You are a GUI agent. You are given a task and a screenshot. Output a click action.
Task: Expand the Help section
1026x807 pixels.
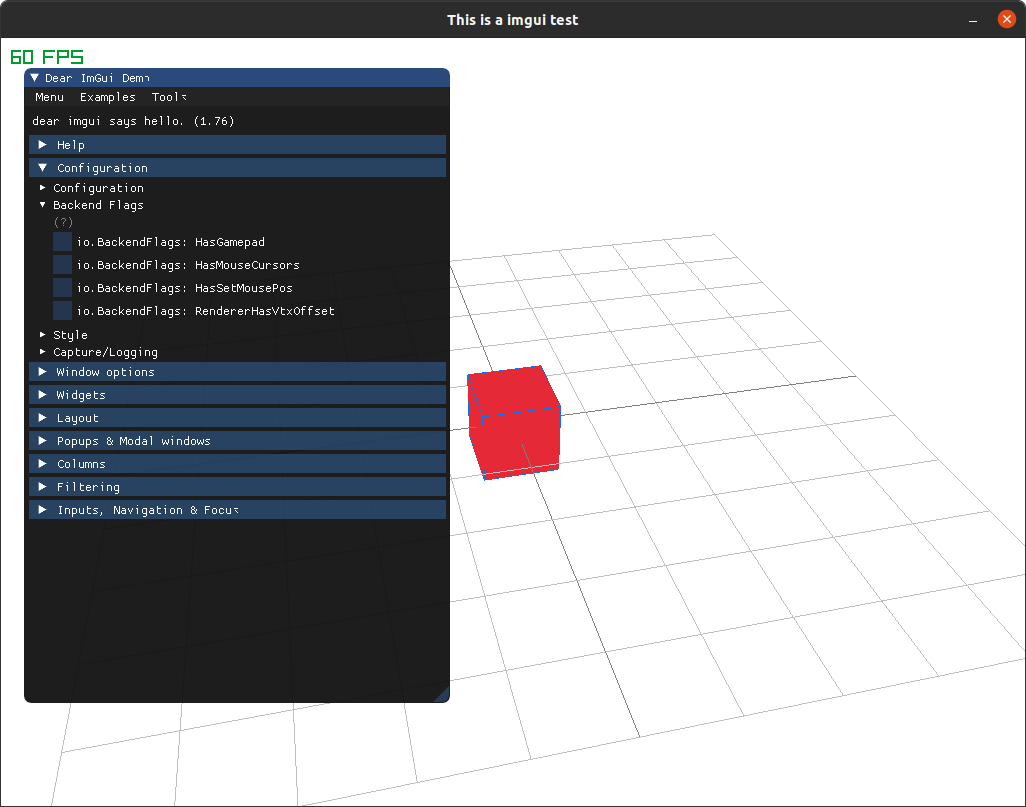pyautogui.click(x=238, y=145)
